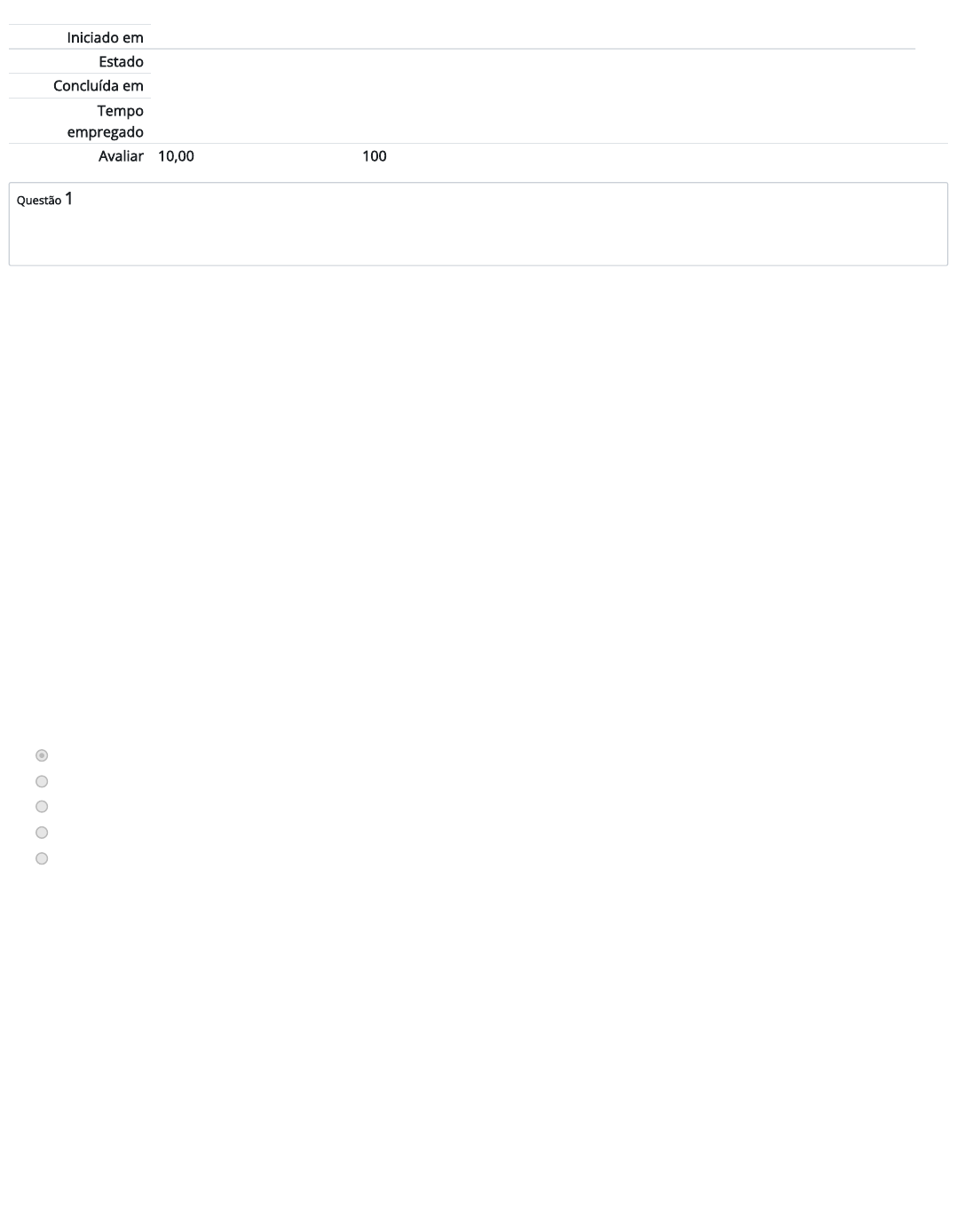The width and height of the screenshot is (956, 1232).
Task: Click the question number 1
Action: point(69,199)
